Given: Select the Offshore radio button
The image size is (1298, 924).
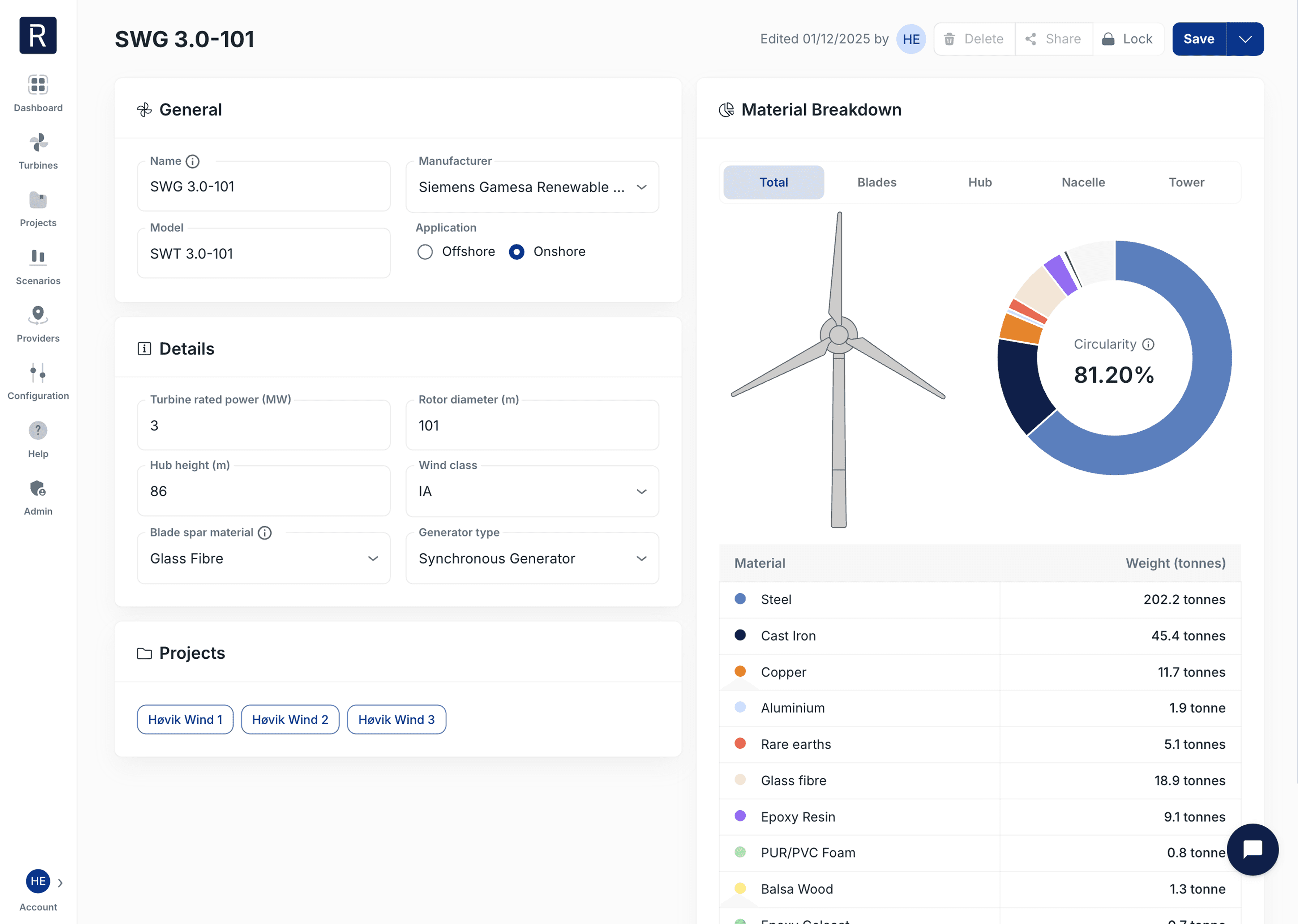Looking at the screenshot, I should 425,252.
